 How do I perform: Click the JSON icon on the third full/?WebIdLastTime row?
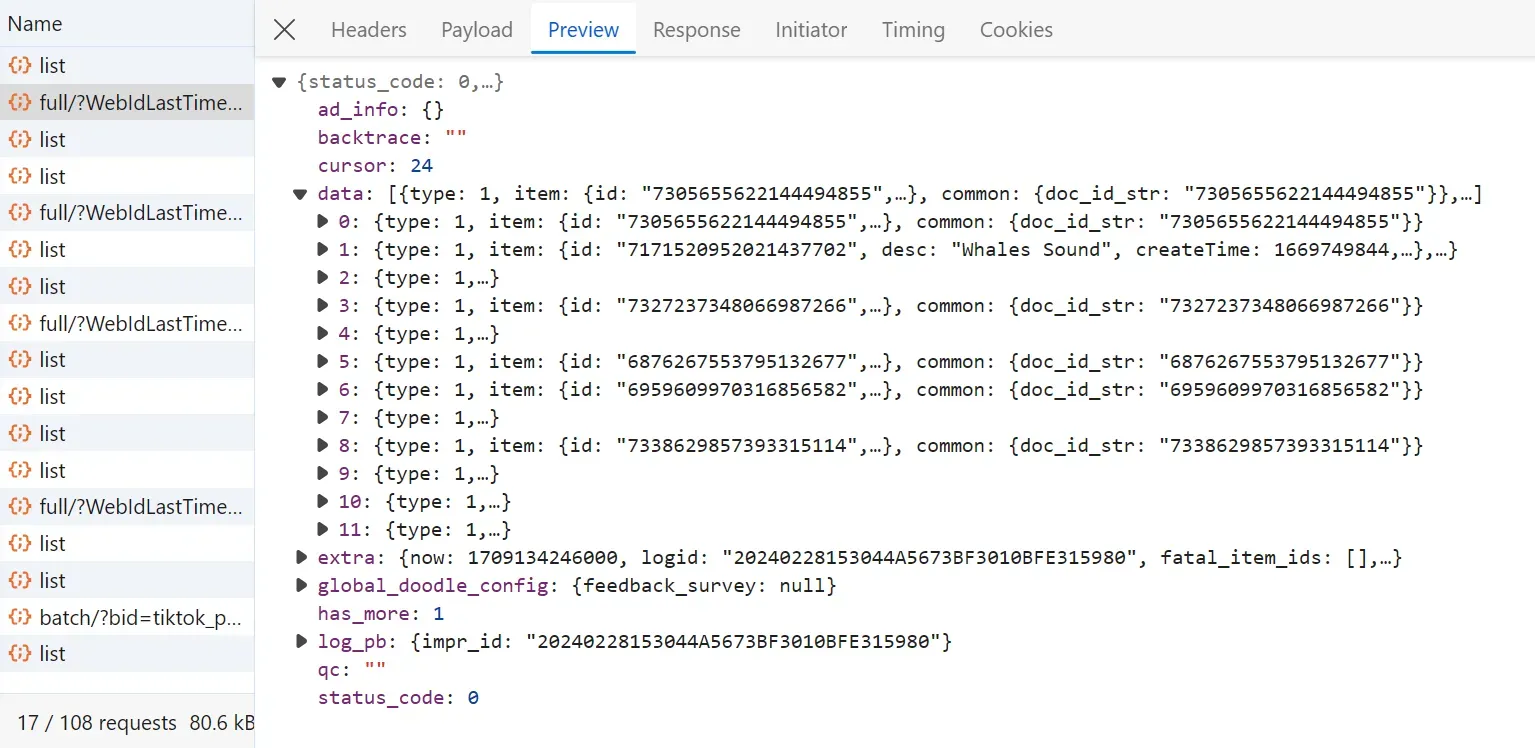pyautogui.click(x=19, y=323)
